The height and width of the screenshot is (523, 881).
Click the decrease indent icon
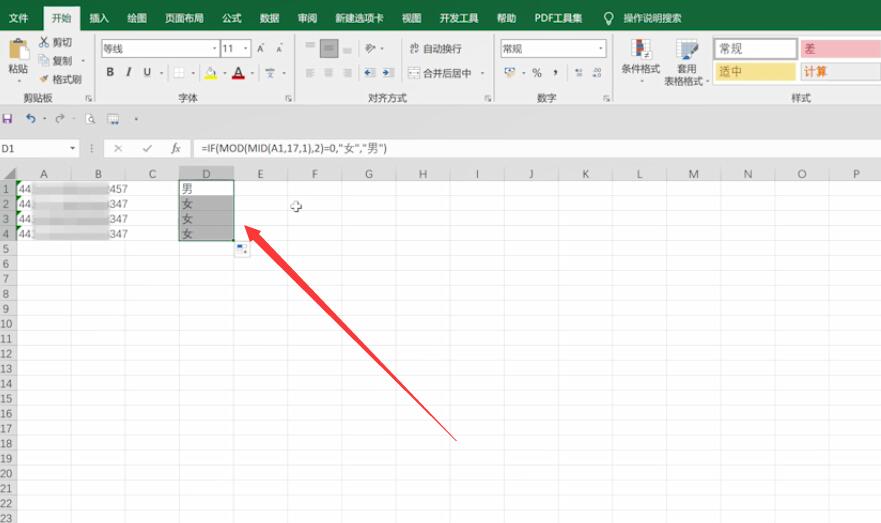pos(369,72)
